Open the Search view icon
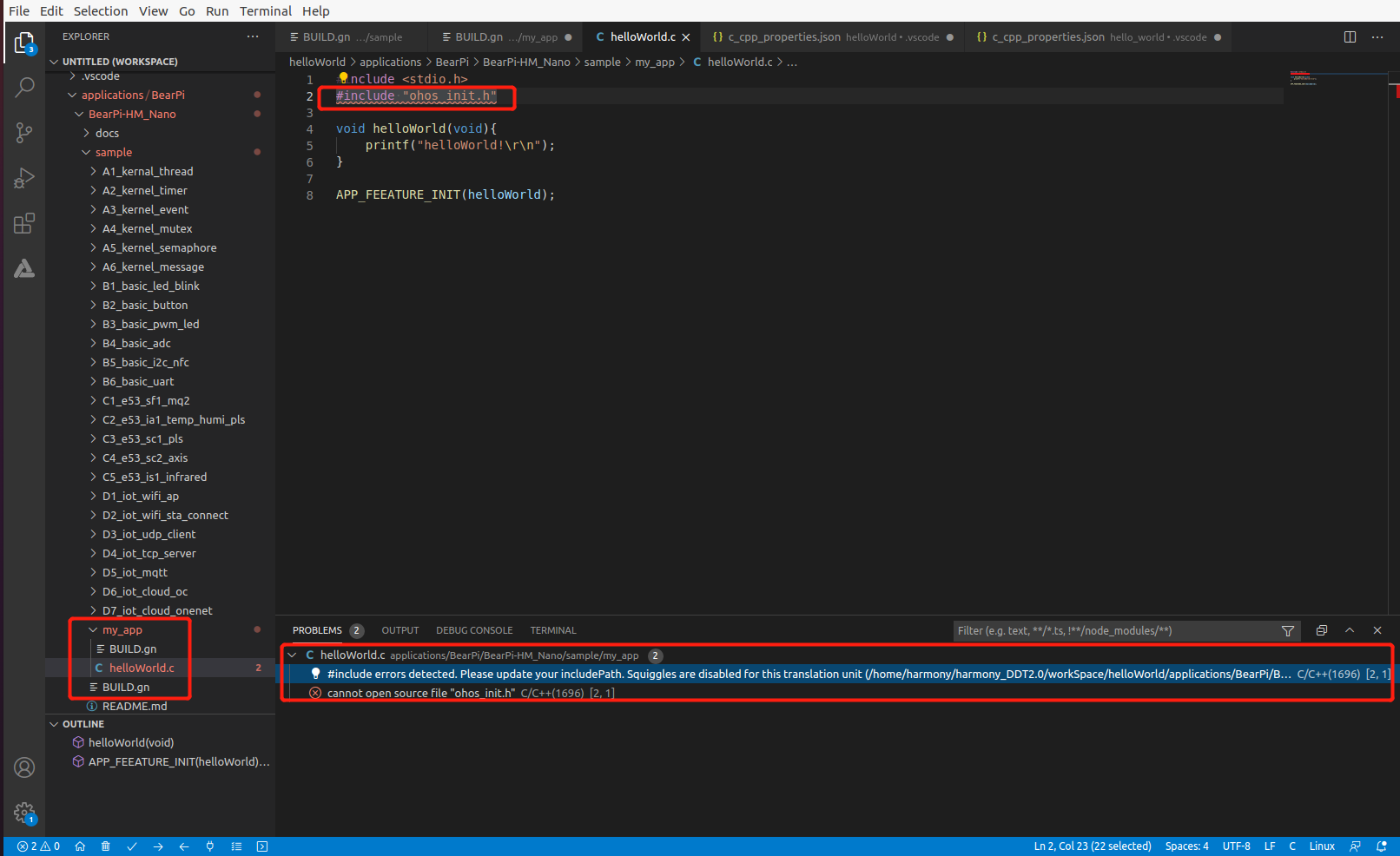 click(x=24, y=87)
